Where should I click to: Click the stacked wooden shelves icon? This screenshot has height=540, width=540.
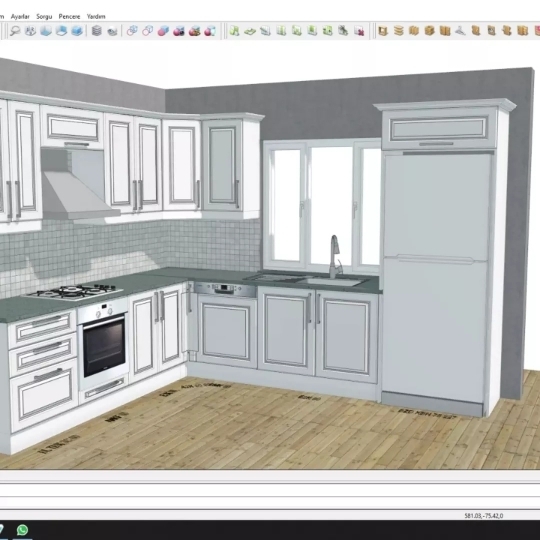398,31
